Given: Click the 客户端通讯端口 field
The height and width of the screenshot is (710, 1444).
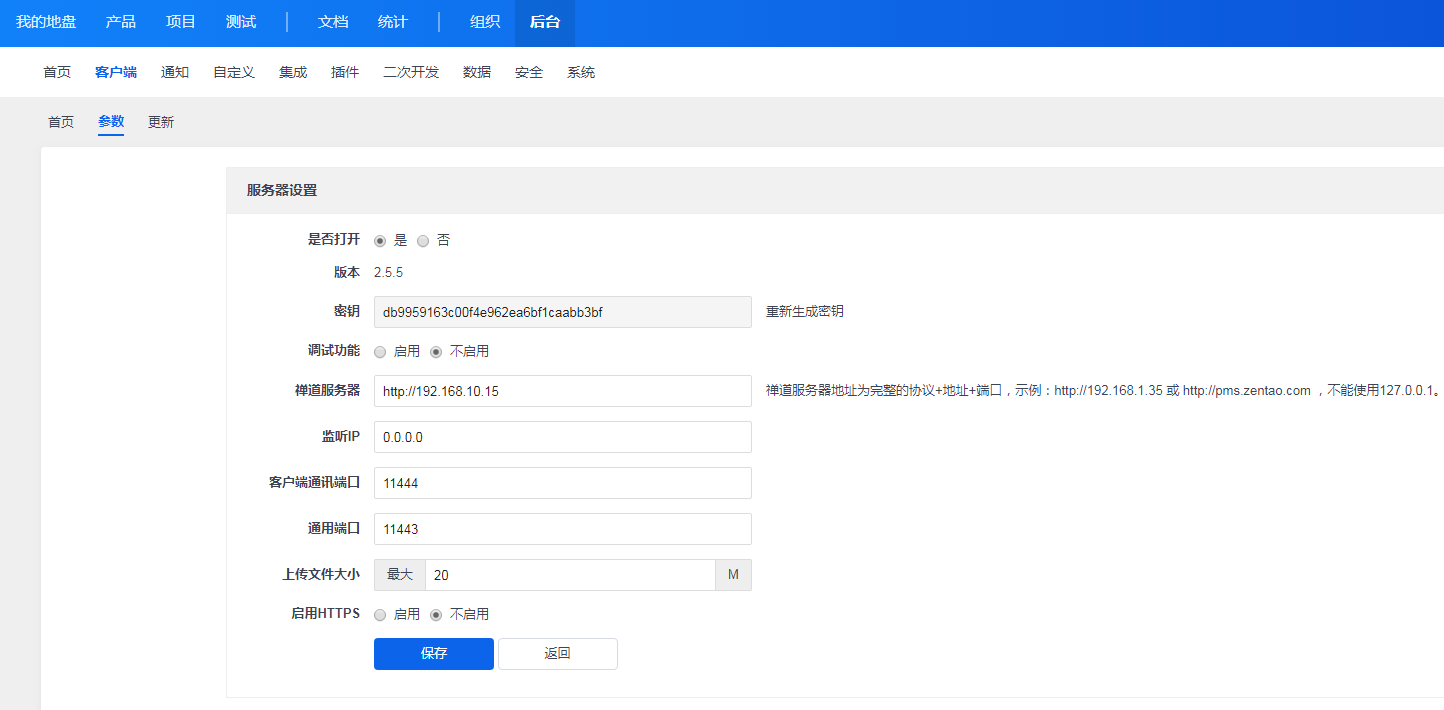Looking at the screenshot, I should point(562,483).
